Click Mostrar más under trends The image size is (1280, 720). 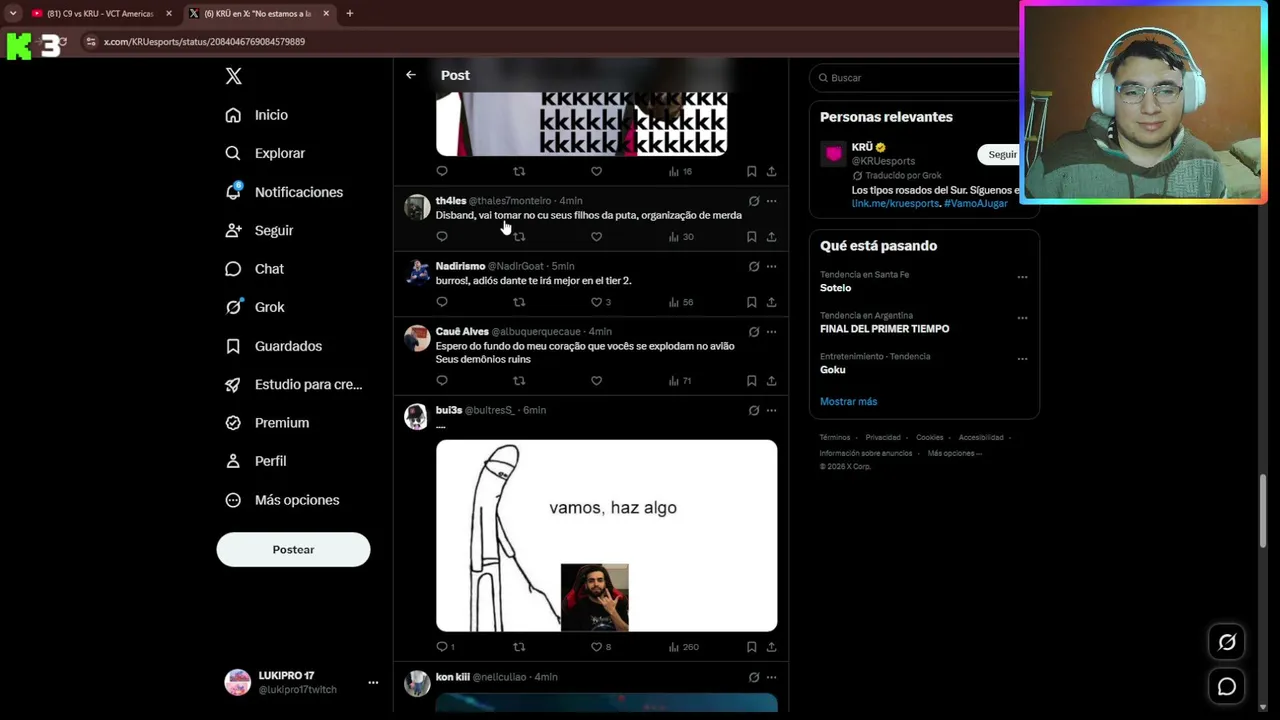point(848,401)
